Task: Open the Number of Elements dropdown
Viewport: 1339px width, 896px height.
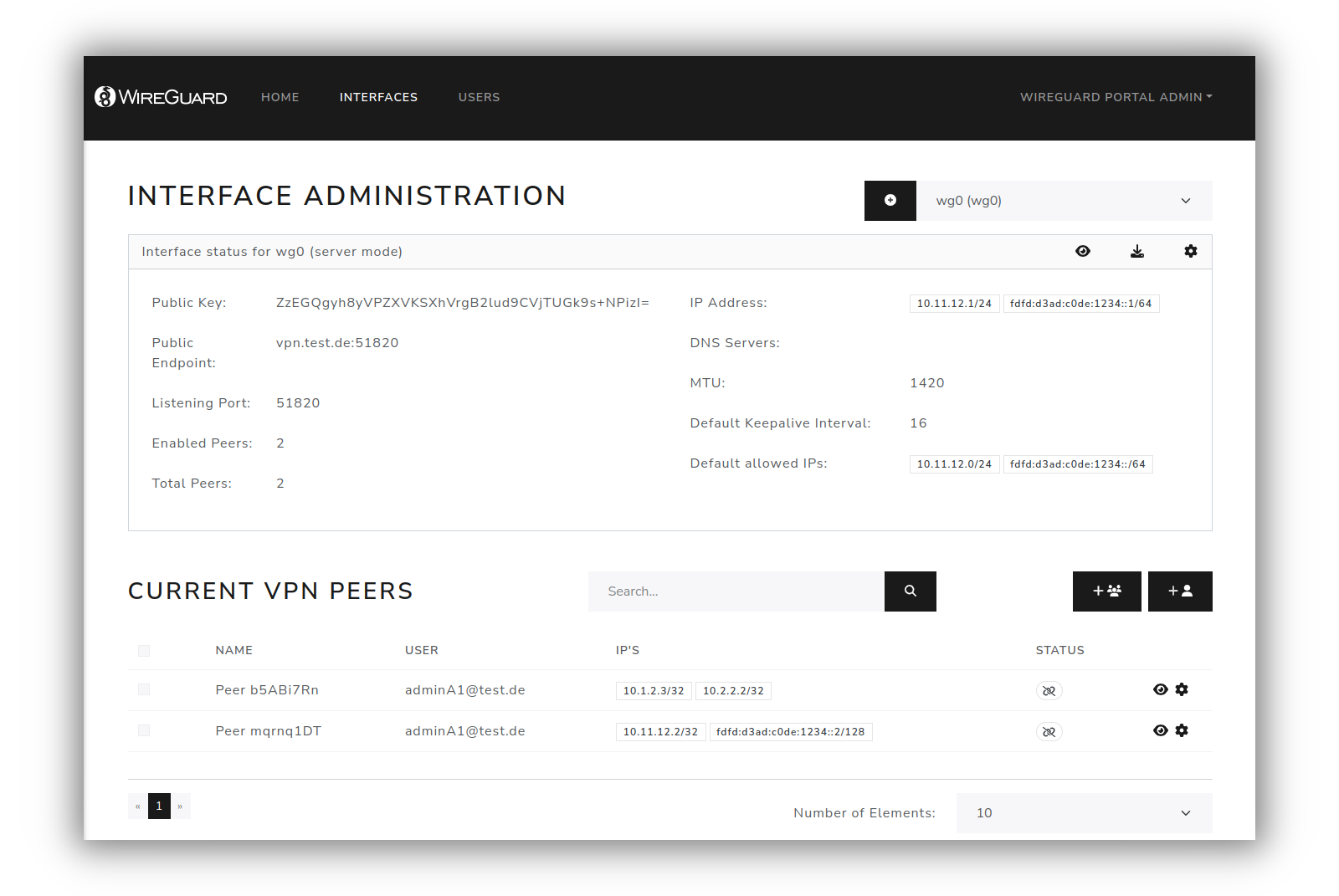Action: pos(1084,813)
